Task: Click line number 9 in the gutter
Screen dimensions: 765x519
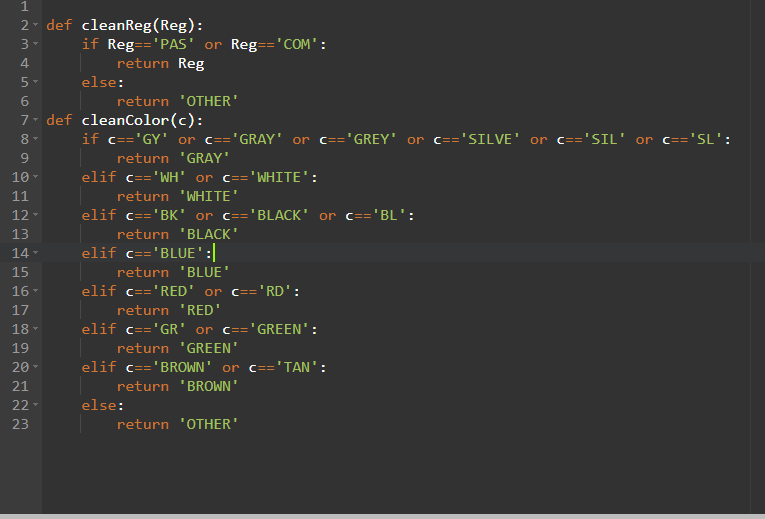Action: (24, 158)
